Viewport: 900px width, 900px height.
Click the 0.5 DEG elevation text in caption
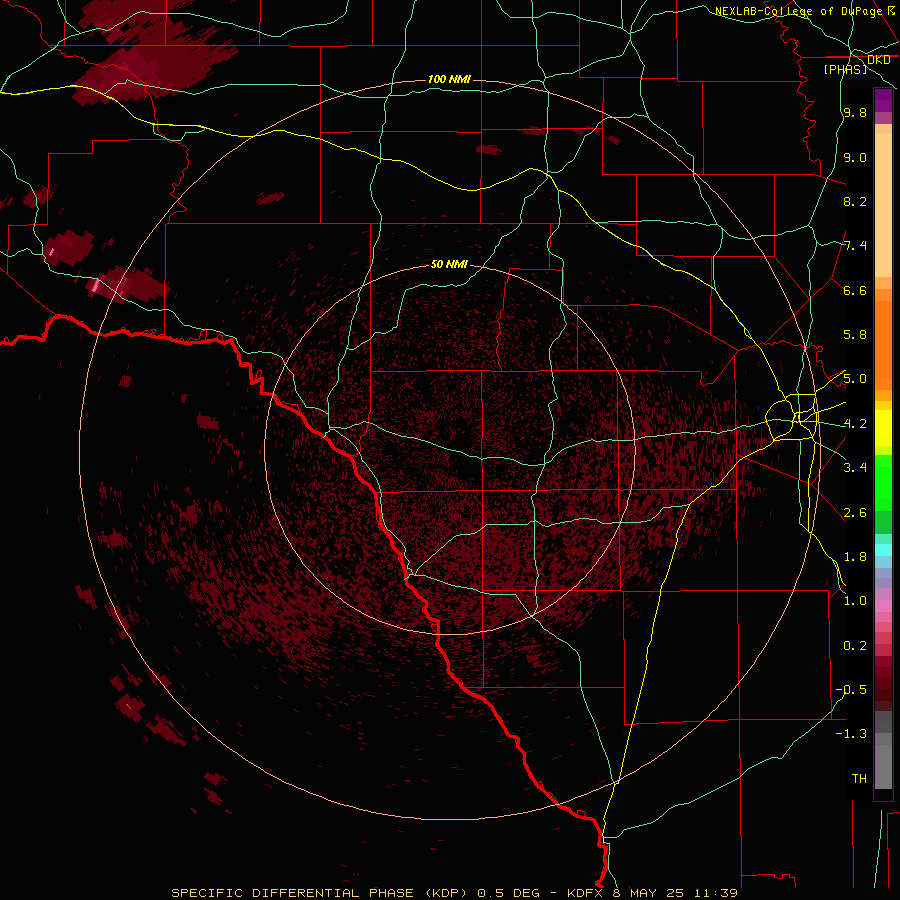(x=511, y=893)
